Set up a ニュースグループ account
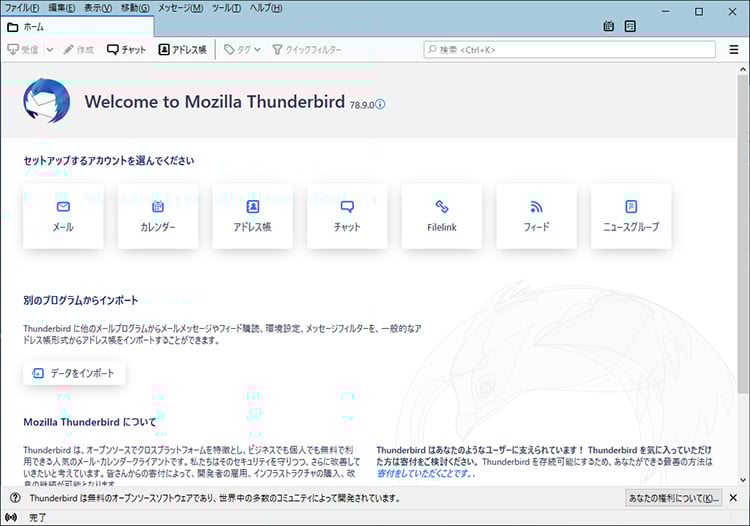Image resolution: width=750 pixels, height=526 pixels. (631, 216)
